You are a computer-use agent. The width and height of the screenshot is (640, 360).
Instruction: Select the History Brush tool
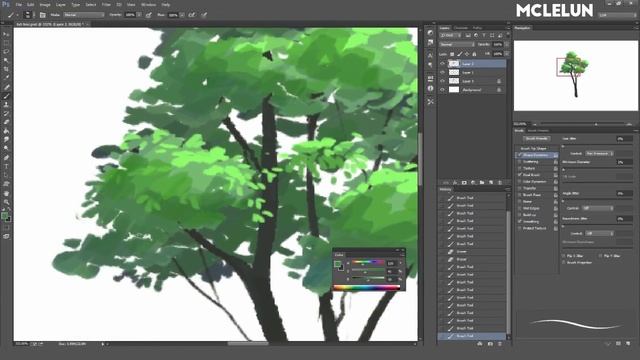point(6,113)
